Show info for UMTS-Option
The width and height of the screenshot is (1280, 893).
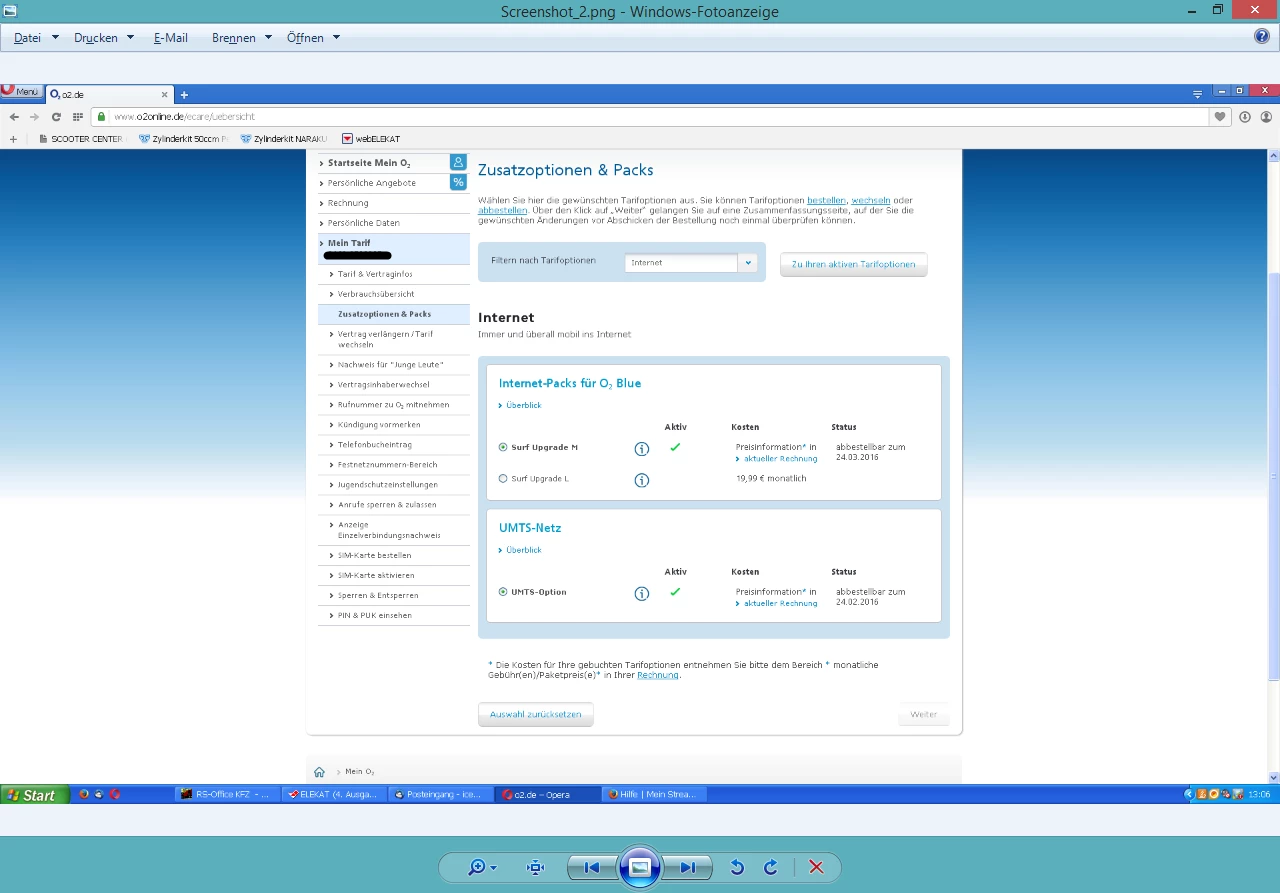point(642,594)
